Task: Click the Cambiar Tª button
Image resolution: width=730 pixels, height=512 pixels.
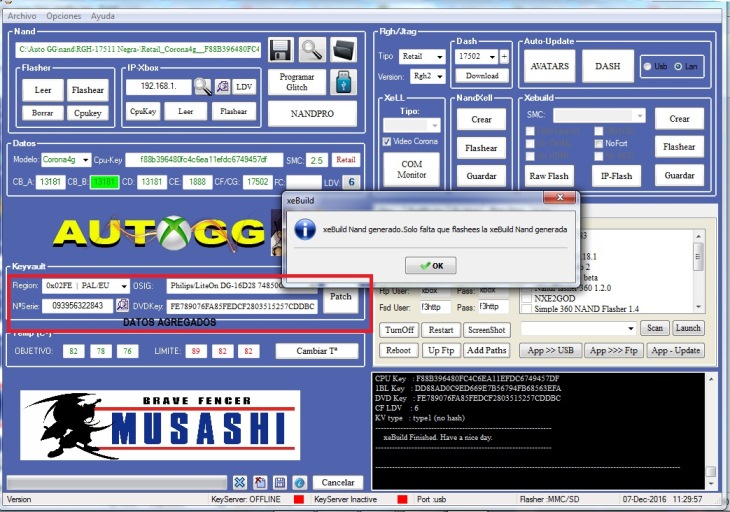Action: click(317, 351)
